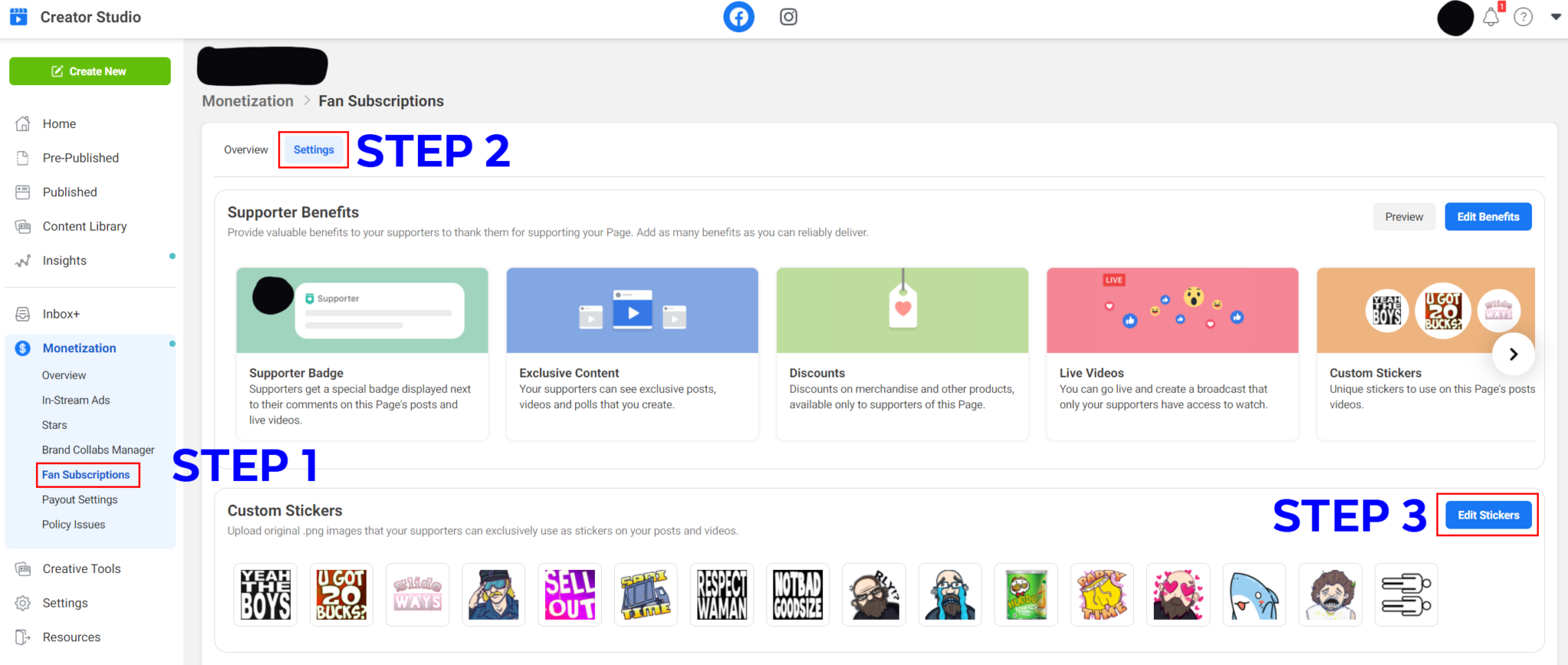Open Published in the sidebar
This screenshot has width=1568, height=665.
[70, 192]
